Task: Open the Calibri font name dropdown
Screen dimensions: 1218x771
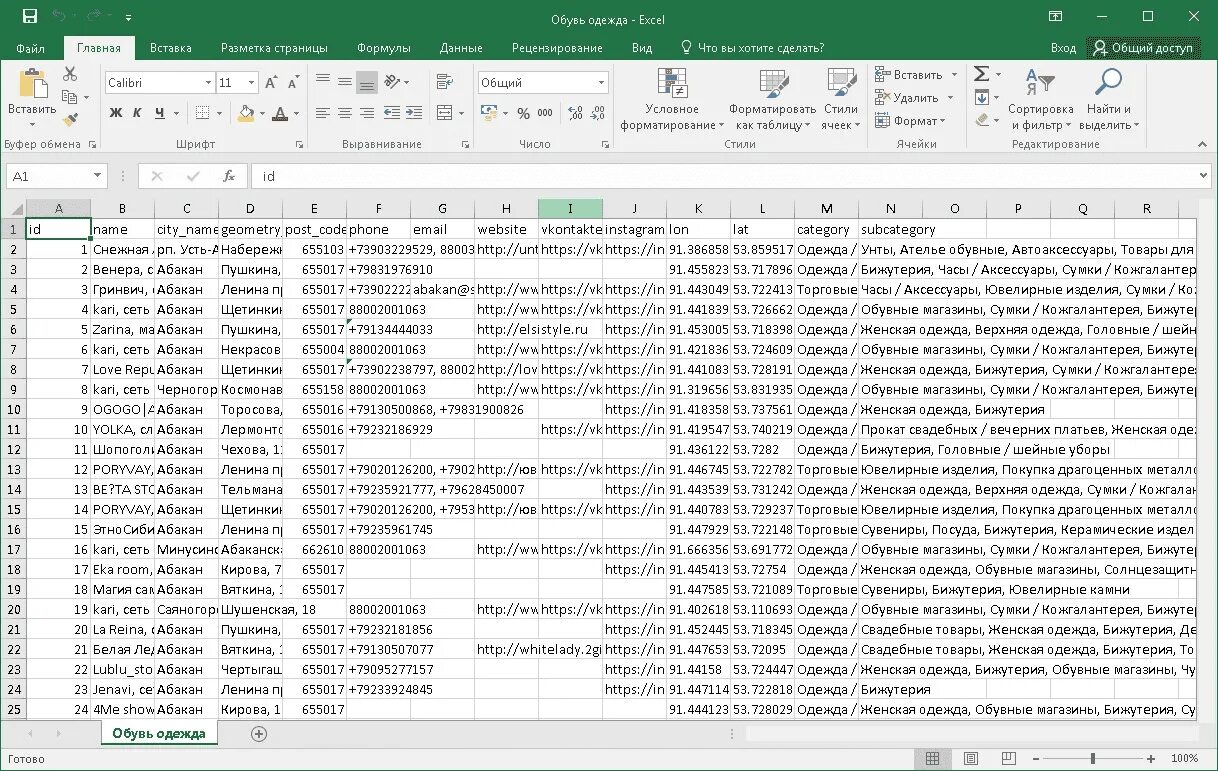Action: click(x=208, y=83)
